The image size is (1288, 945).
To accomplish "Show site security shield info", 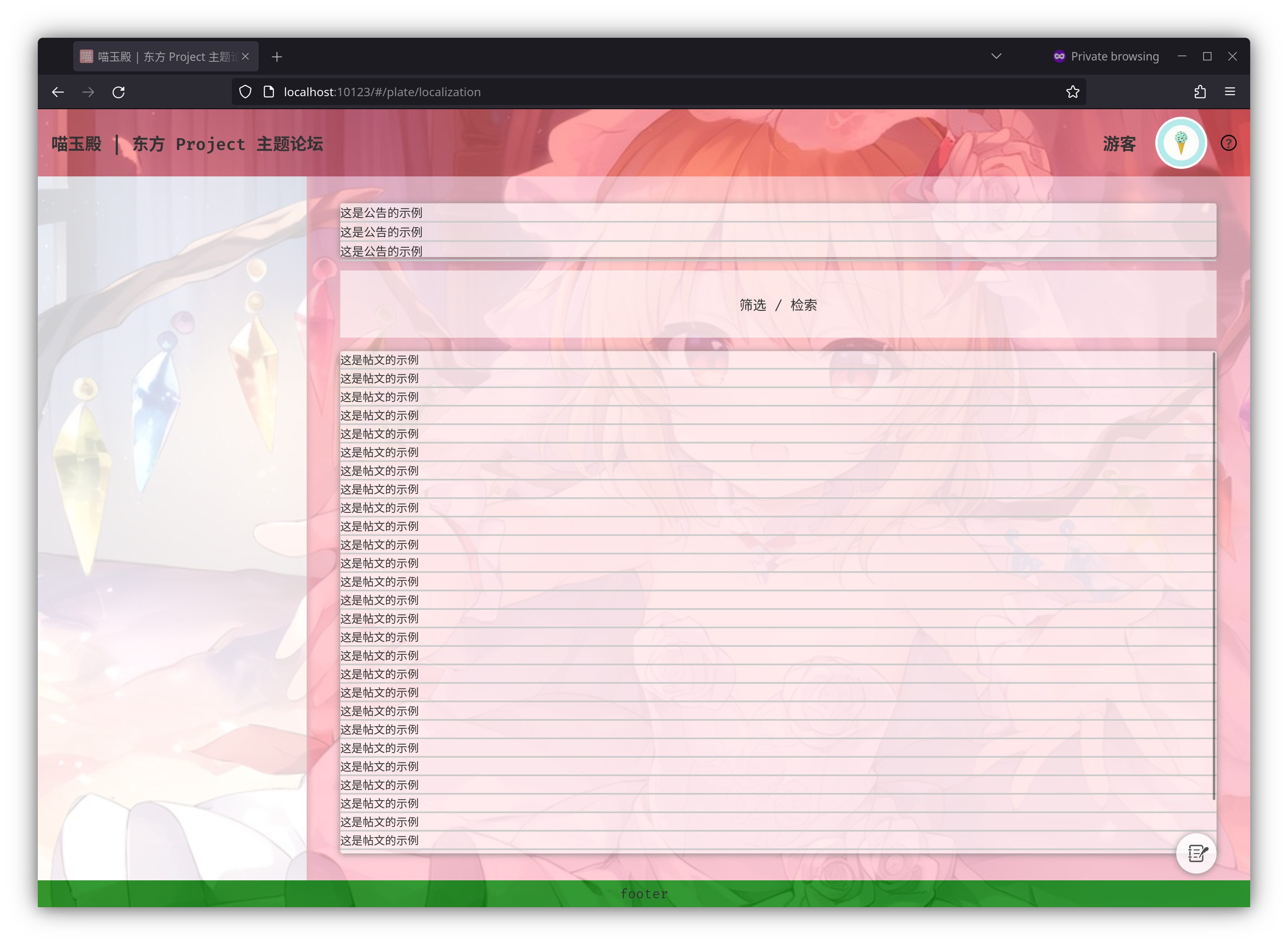I will [245, 92].
